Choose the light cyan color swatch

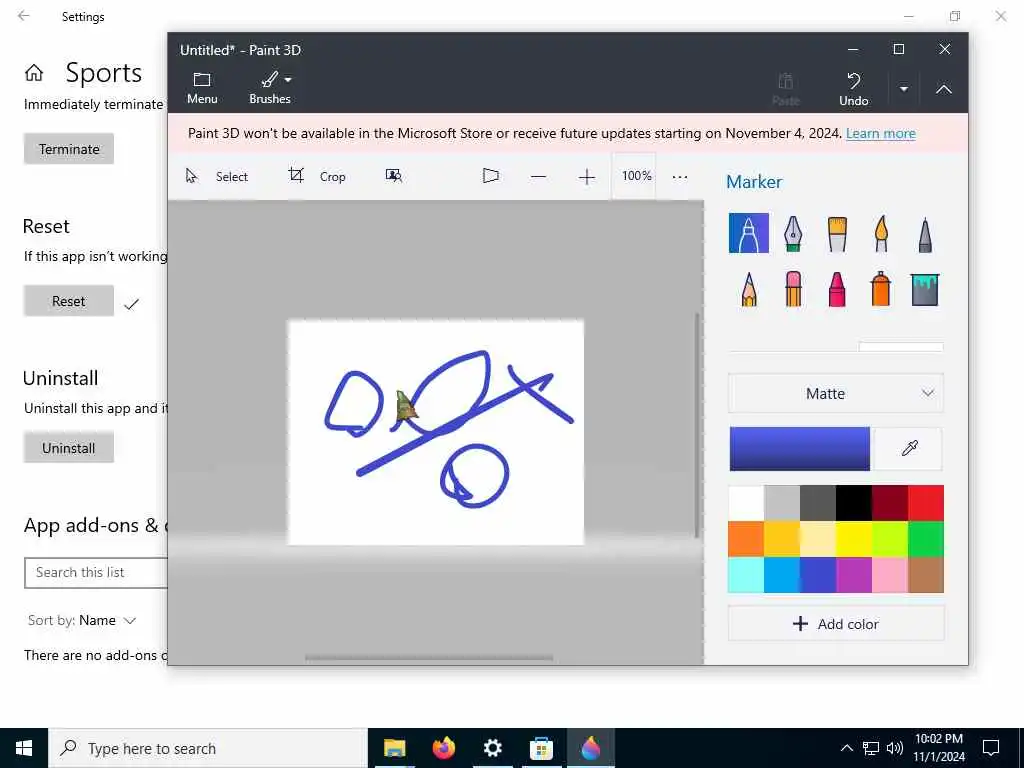(x=746, y=575)
